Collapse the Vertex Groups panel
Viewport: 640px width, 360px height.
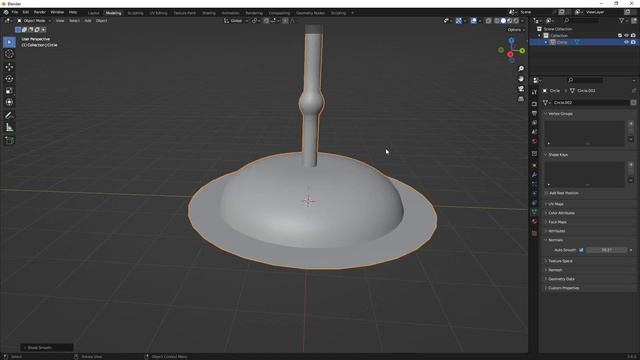(560, 114)
